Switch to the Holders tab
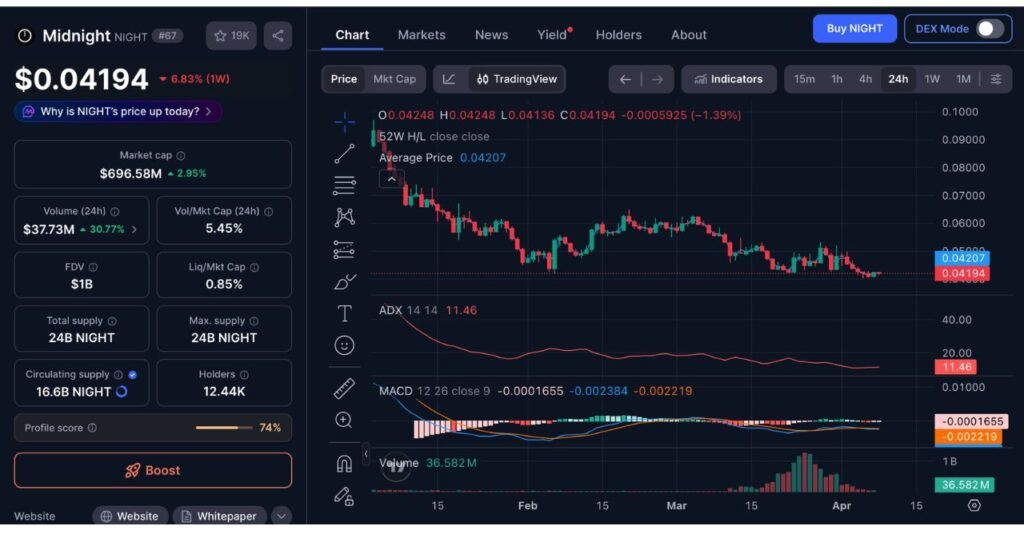The image size is (1024, 534). [618, 35]
